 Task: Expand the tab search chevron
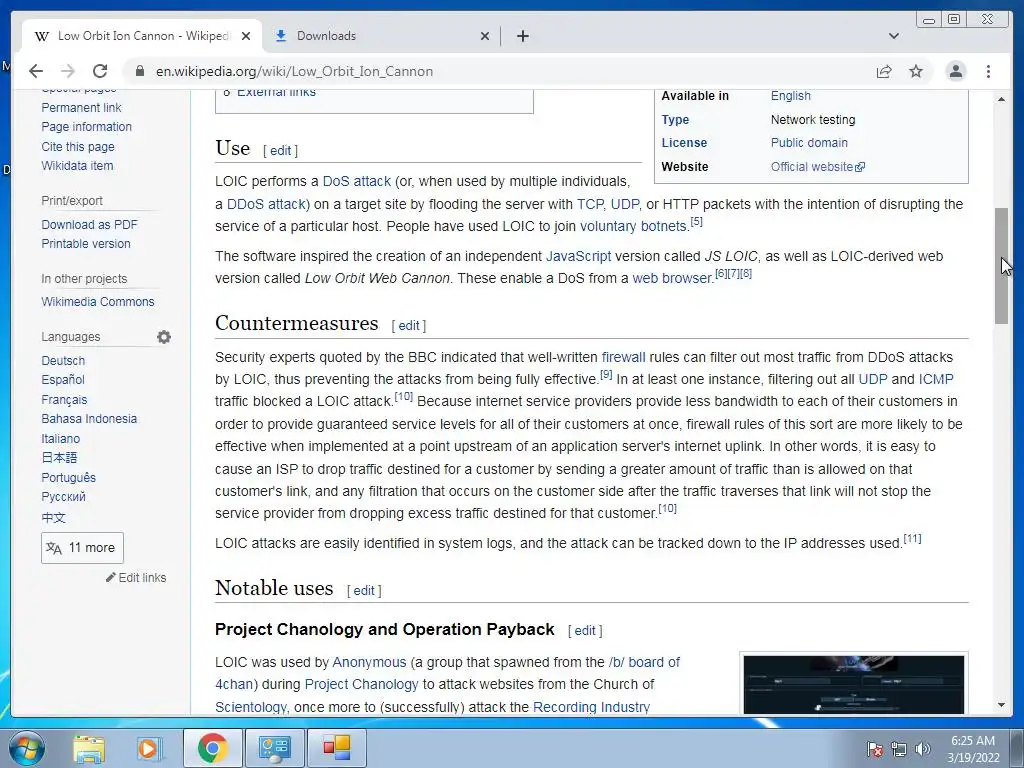[893, 36]
